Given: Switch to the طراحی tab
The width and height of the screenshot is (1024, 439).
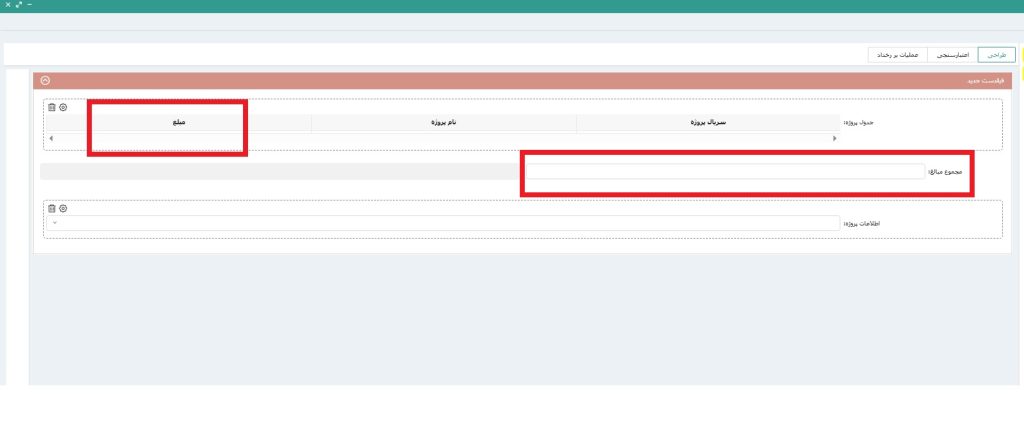Looking at the screenshot, I should pyautogui.click(x=995, y=55).
